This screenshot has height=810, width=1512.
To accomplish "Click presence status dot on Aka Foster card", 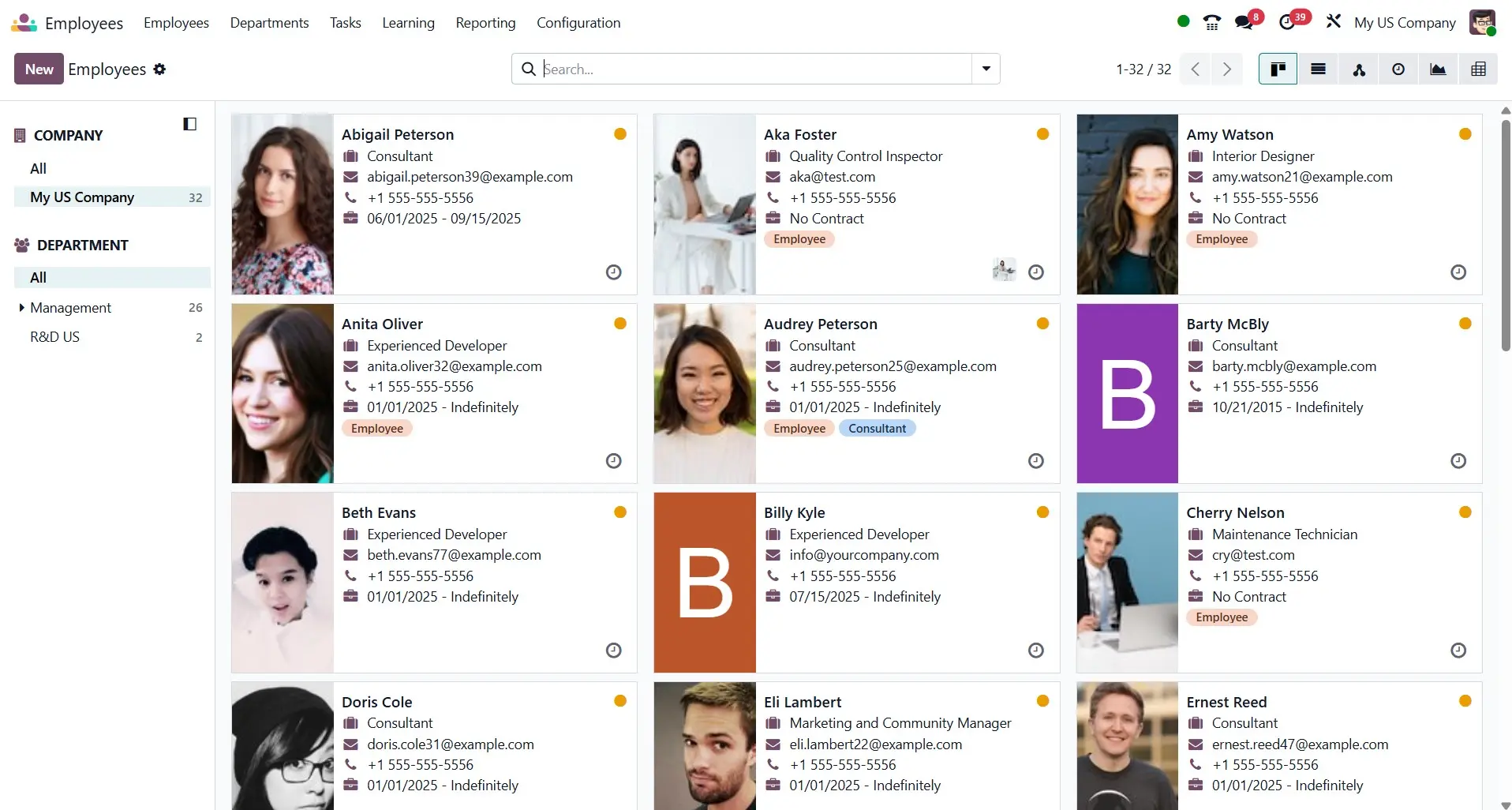I will [x=1042, y=134].
